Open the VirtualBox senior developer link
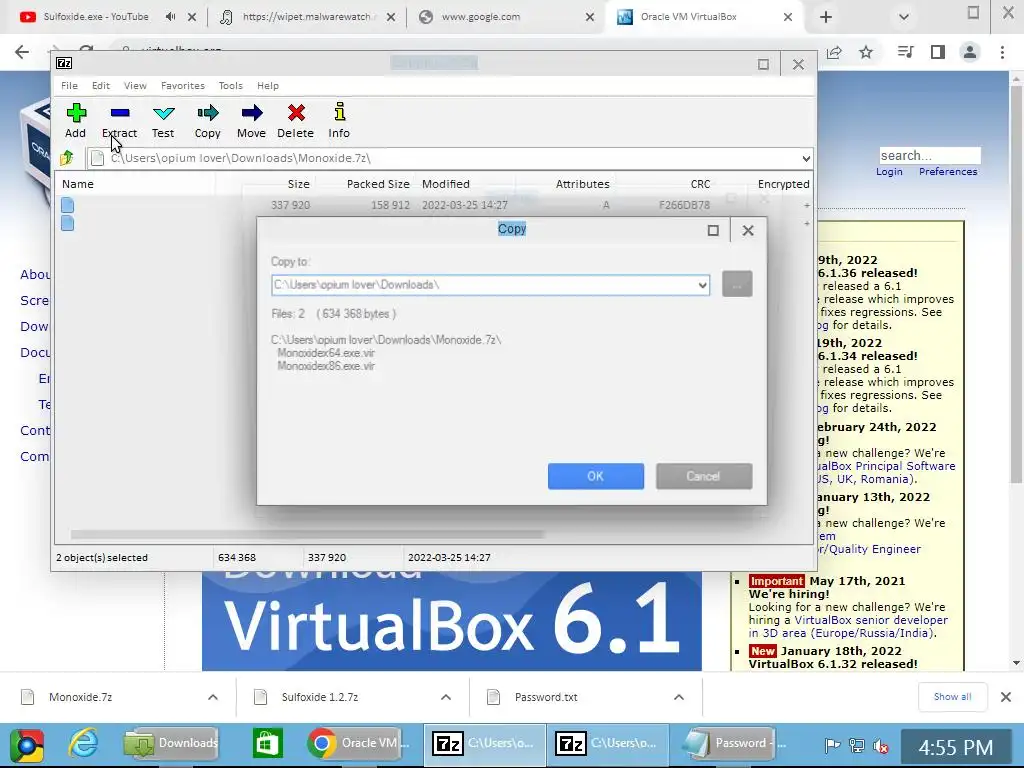Viewport: 1024px width, 768px height. click(871, 620)
